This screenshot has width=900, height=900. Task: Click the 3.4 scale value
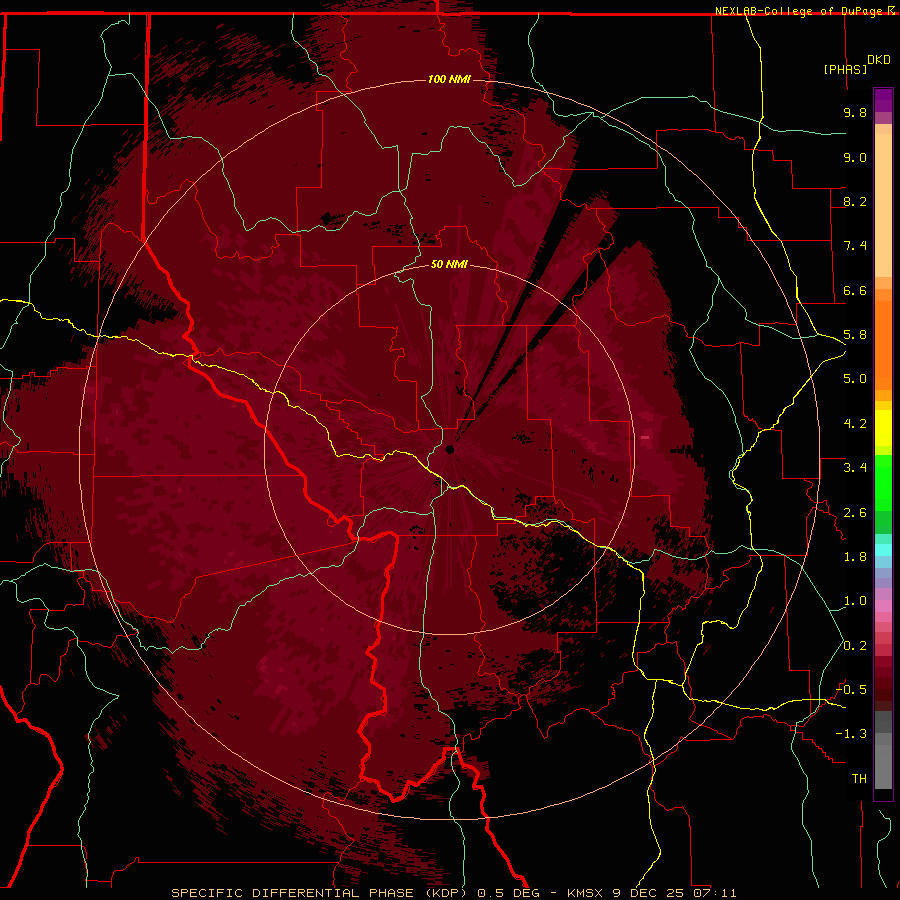855,468
